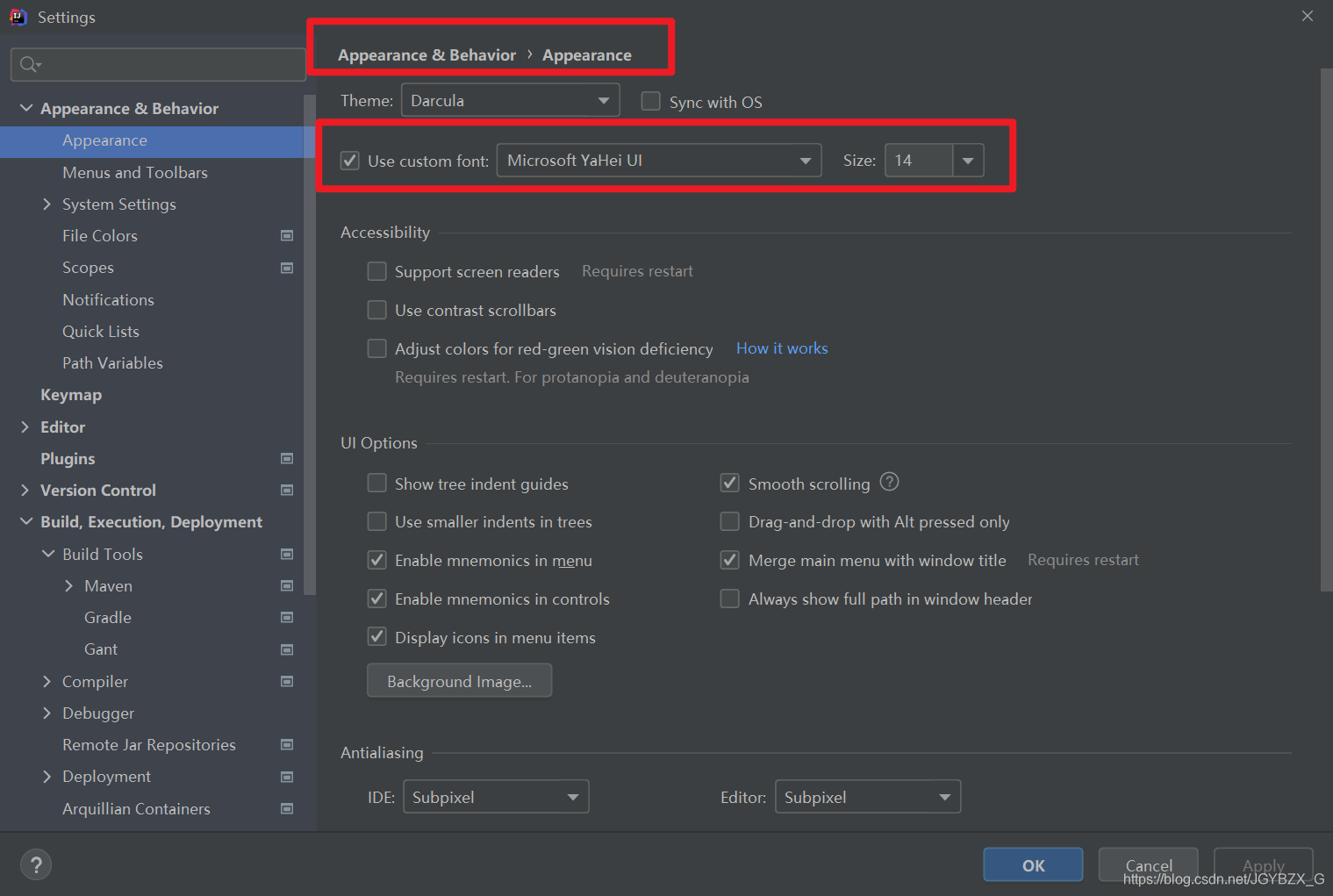The height and width of the screenshot is (896, 1333).
Task: Click the IntelliJ logo in title bar
Action: click(18, 17)
